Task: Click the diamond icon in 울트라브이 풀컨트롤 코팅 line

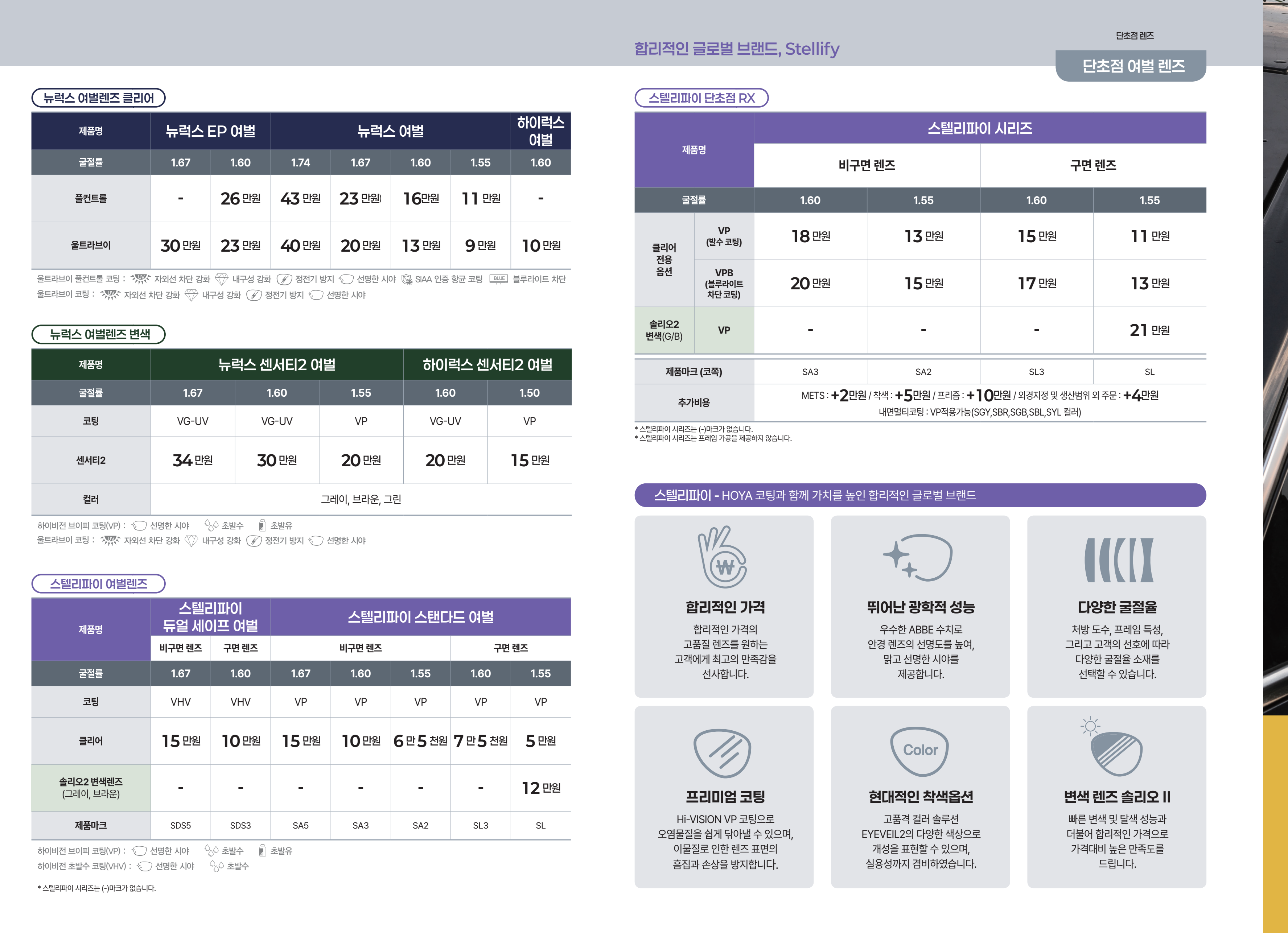Action: [222, 279]
